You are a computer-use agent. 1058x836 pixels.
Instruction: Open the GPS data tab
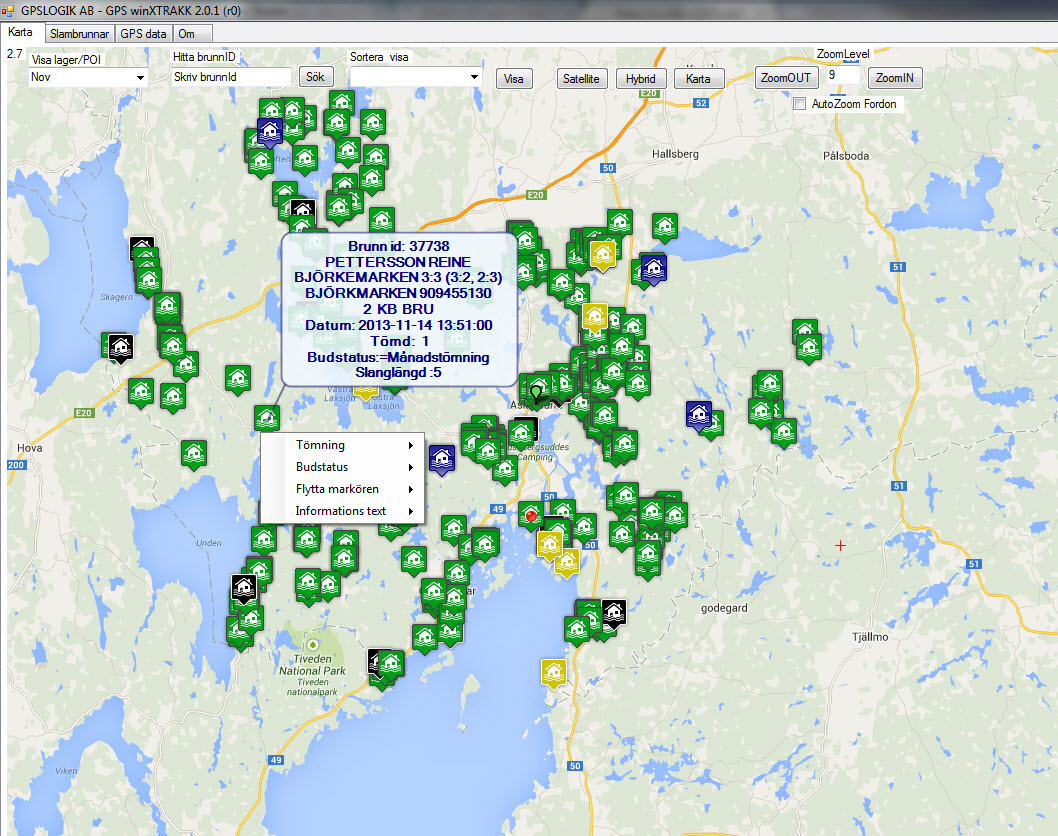tap(143, 33)
